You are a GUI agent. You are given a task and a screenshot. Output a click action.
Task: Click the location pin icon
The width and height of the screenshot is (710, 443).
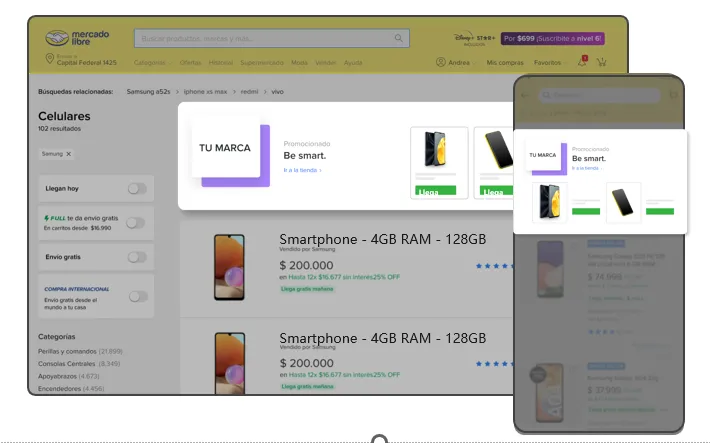[x=50, y=58]
